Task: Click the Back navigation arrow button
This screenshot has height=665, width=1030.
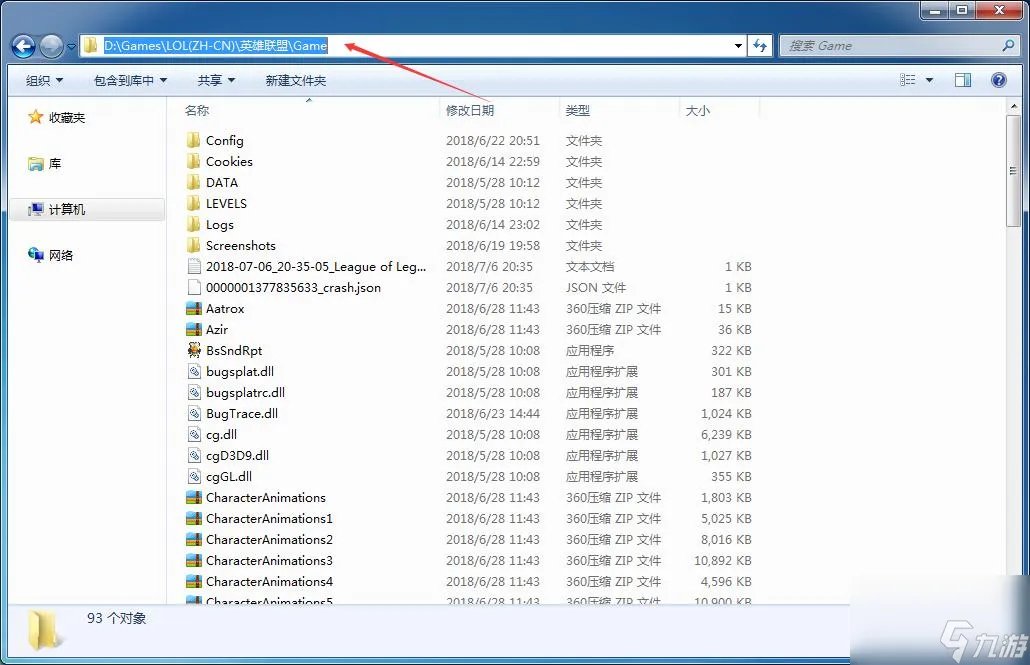Action: (x=24, y=46)
